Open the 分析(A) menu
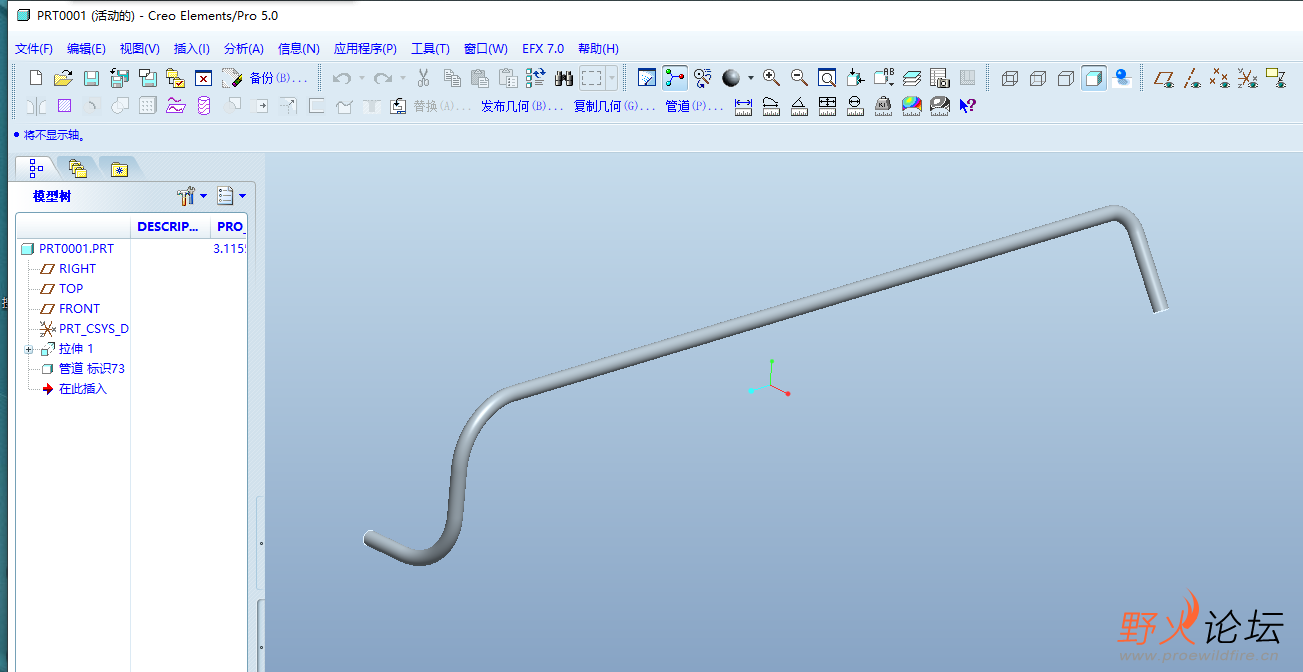The height and width of the screenshot is (672, 1303). (244, 48)
